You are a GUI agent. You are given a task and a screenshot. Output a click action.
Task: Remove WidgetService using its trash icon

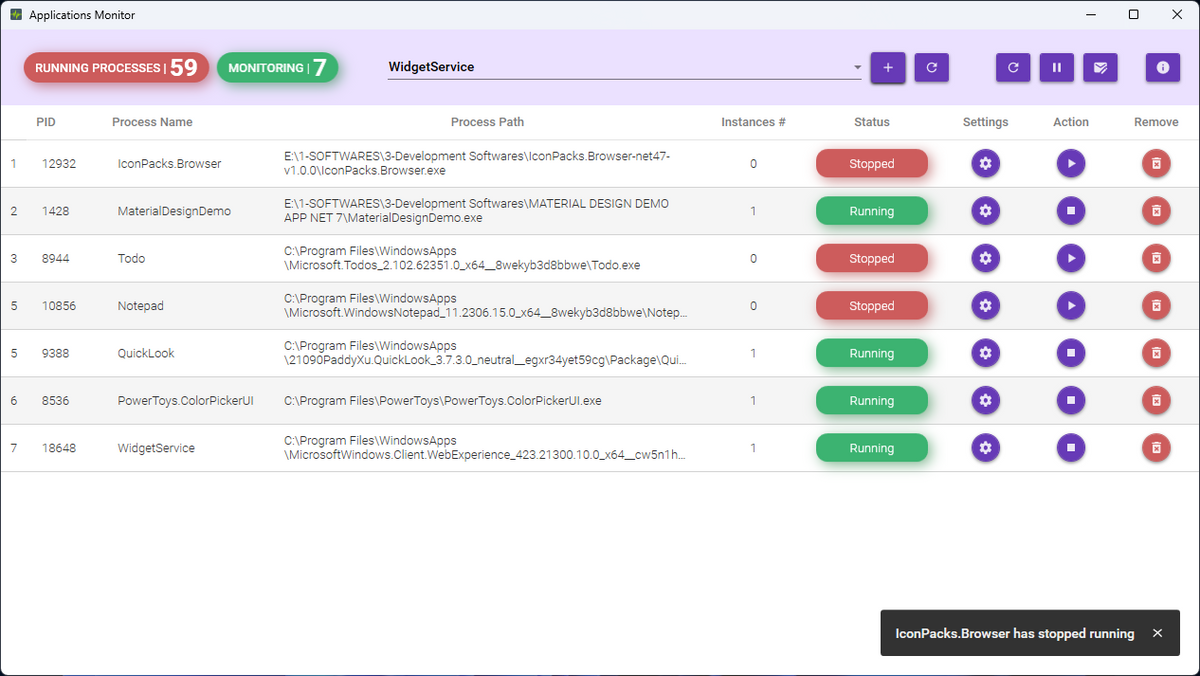pyautogui.click(x=1156, y=448)
